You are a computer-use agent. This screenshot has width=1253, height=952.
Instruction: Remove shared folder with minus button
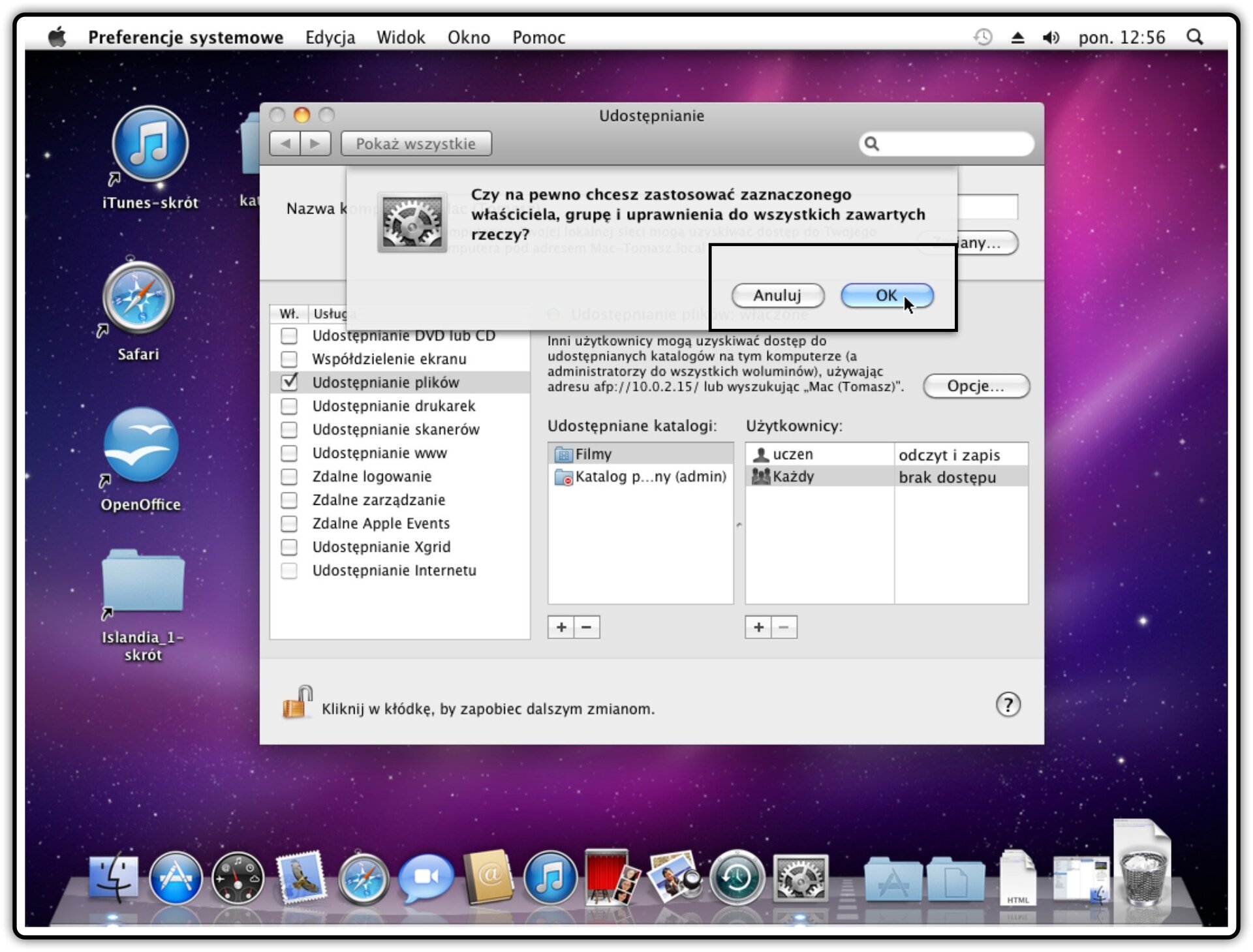[587, 628]
